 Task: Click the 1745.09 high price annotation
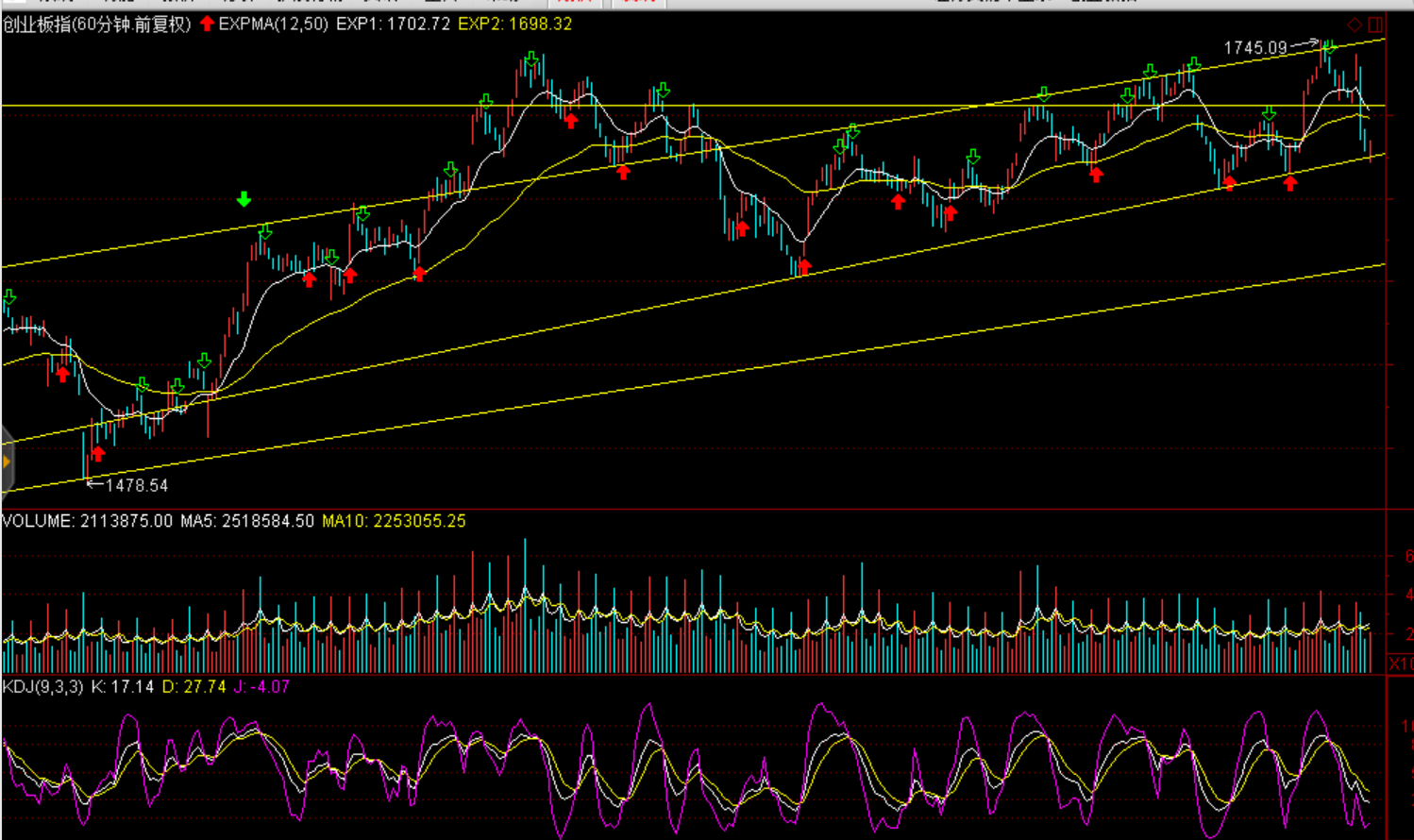click(x=1254, y=47)
